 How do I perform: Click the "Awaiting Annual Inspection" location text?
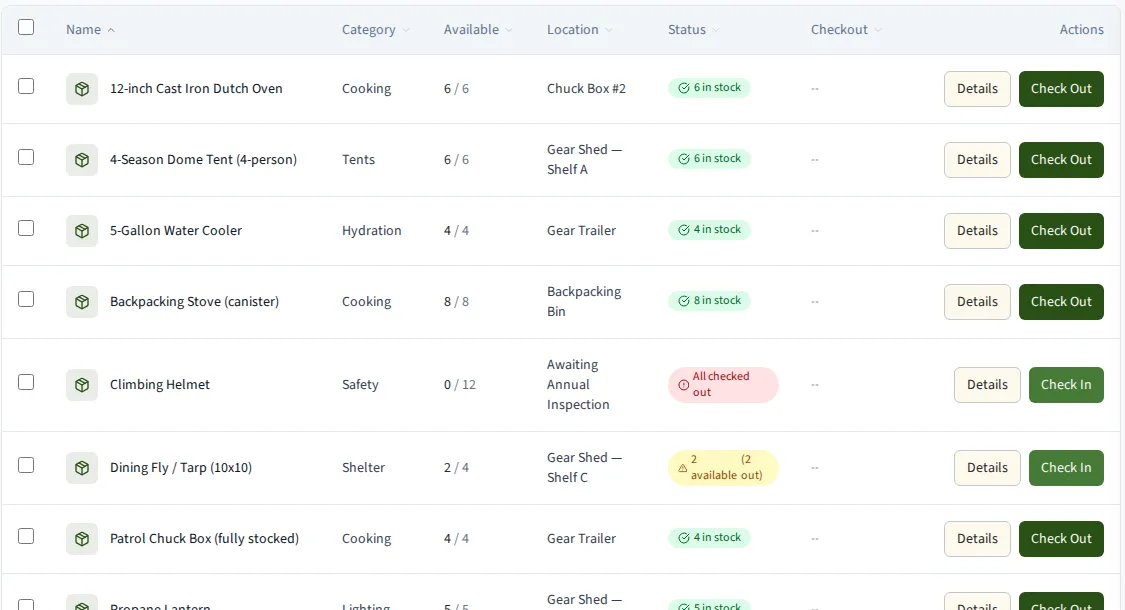(x=578, y=385)
